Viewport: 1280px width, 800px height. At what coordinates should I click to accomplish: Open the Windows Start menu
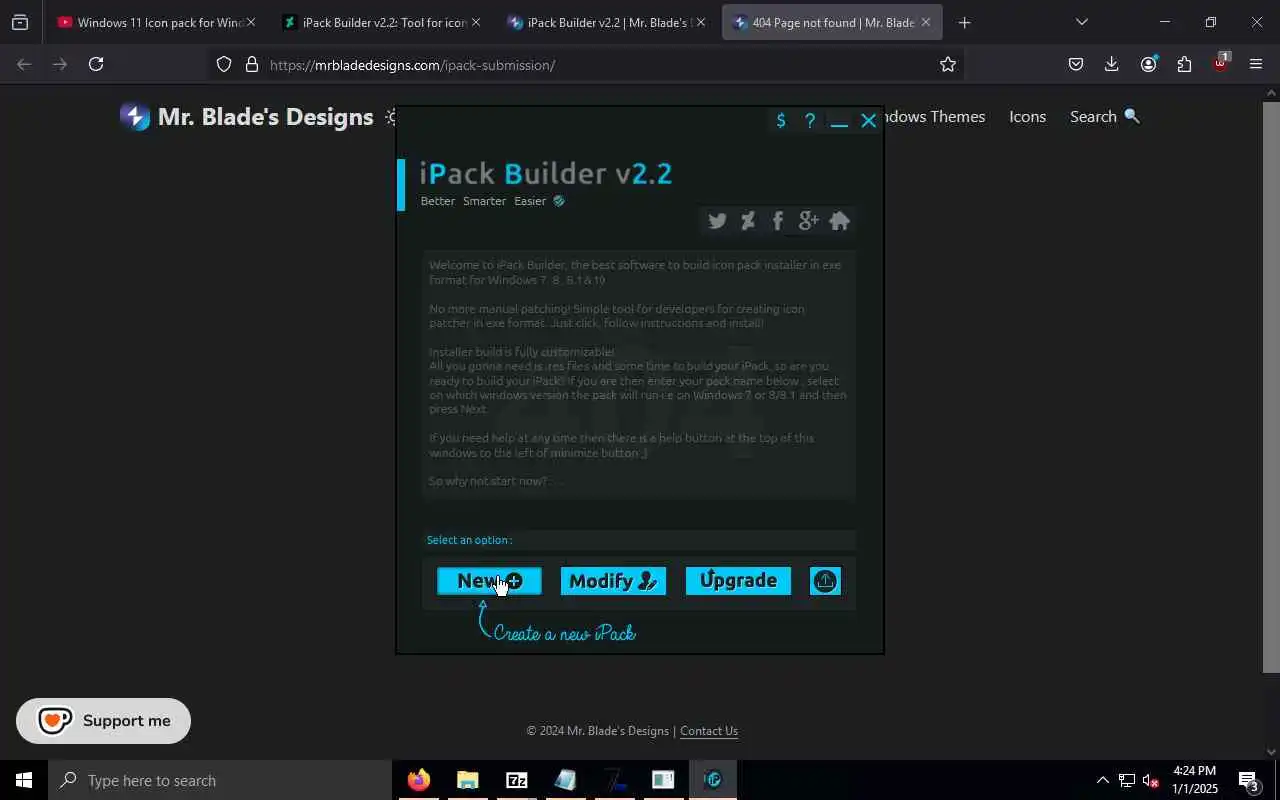click(x=24, y=780)
